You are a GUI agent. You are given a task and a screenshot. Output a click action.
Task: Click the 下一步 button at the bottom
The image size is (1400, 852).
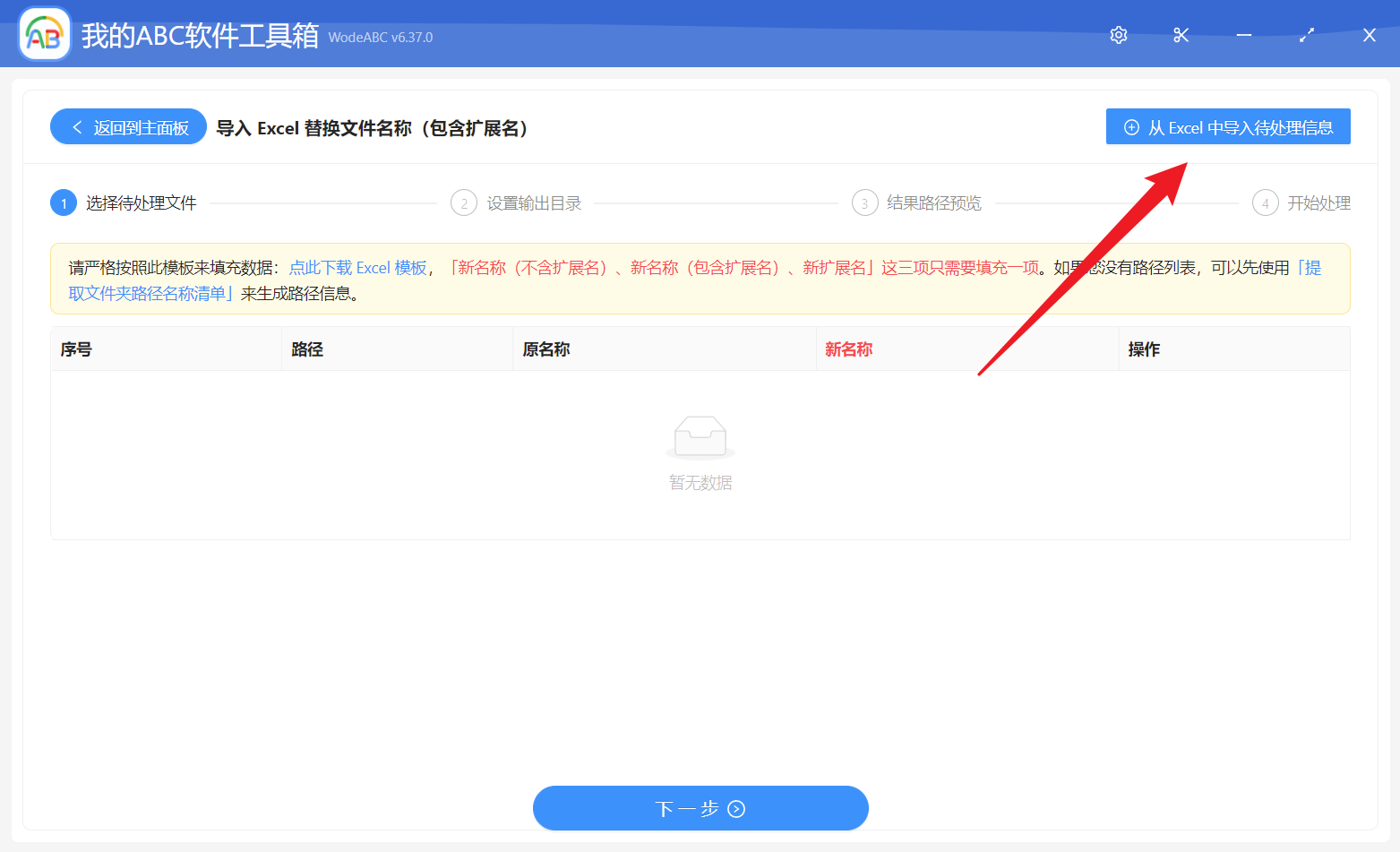[x=700, y=808]
